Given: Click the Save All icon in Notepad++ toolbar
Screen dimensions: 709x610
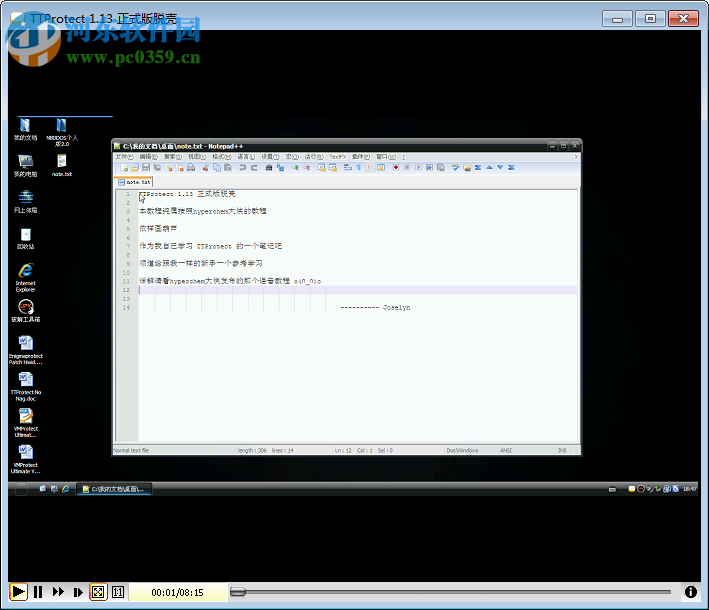Looking at the screenshot, I should click(157, 168).
